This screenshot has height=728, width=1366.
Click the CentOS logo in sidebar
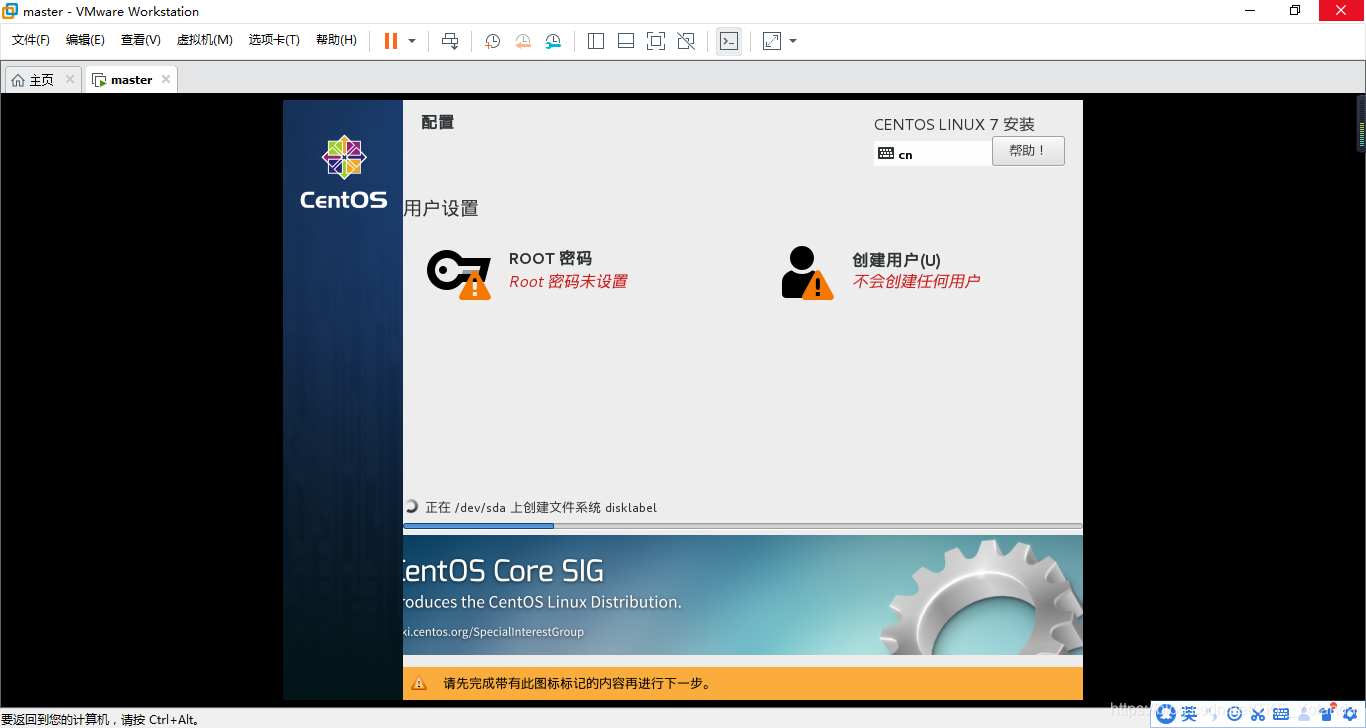(x=344, y=172)
